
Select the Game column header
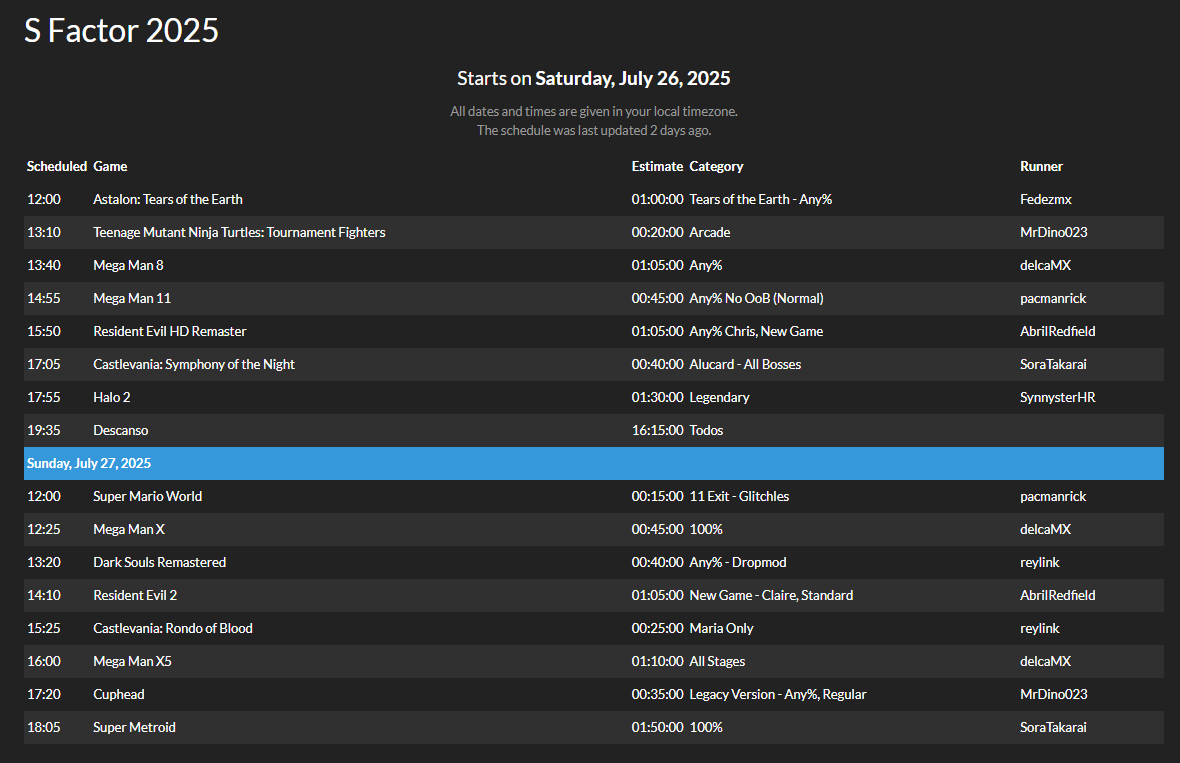[x=110, y=166]
